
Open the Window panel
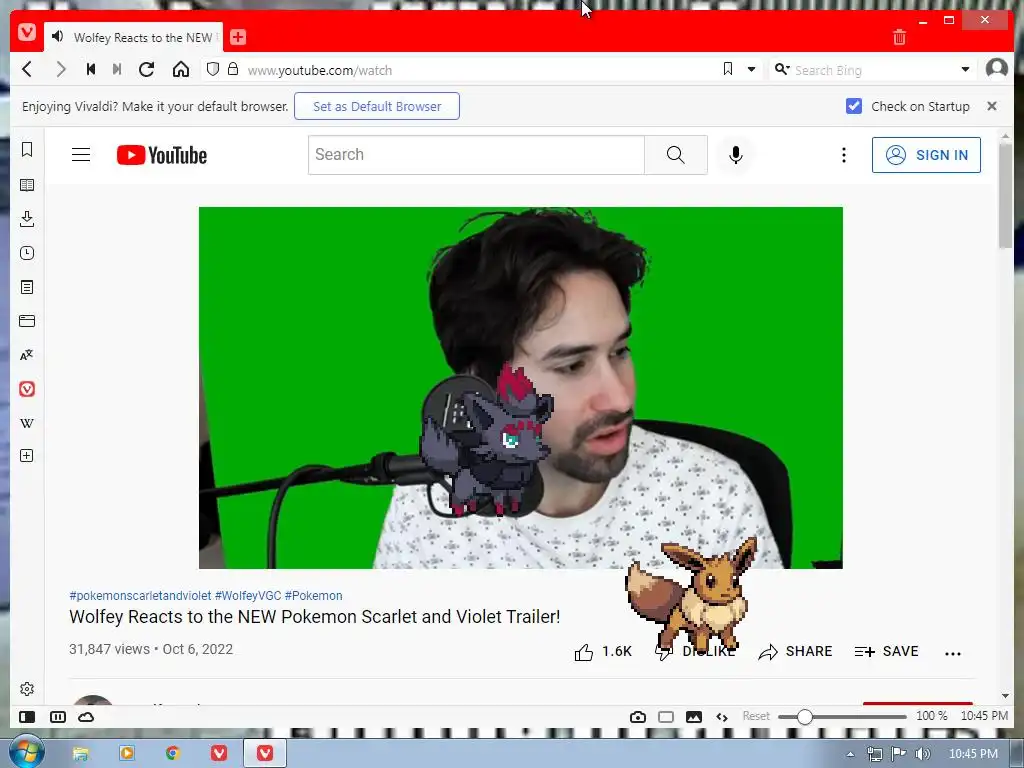click(27, 321)
